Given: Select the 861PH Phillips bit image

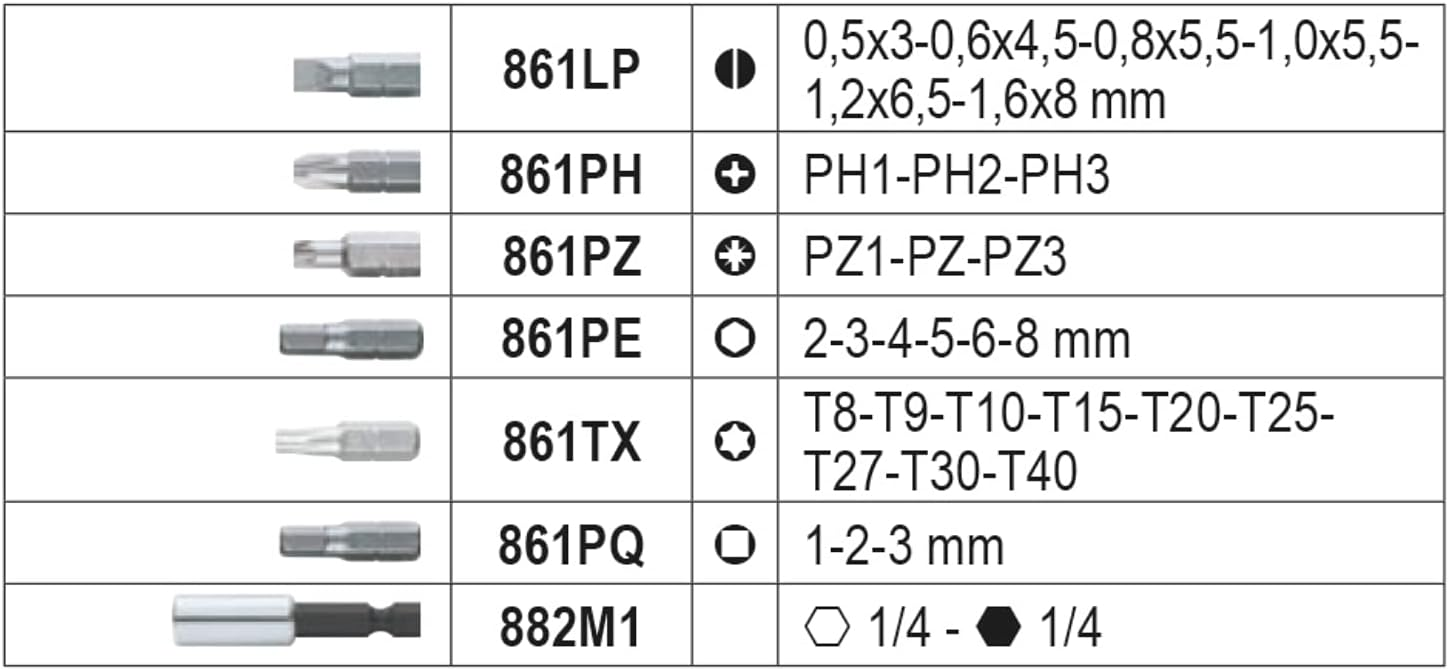Looking at the screenshot, I should 357,172.
